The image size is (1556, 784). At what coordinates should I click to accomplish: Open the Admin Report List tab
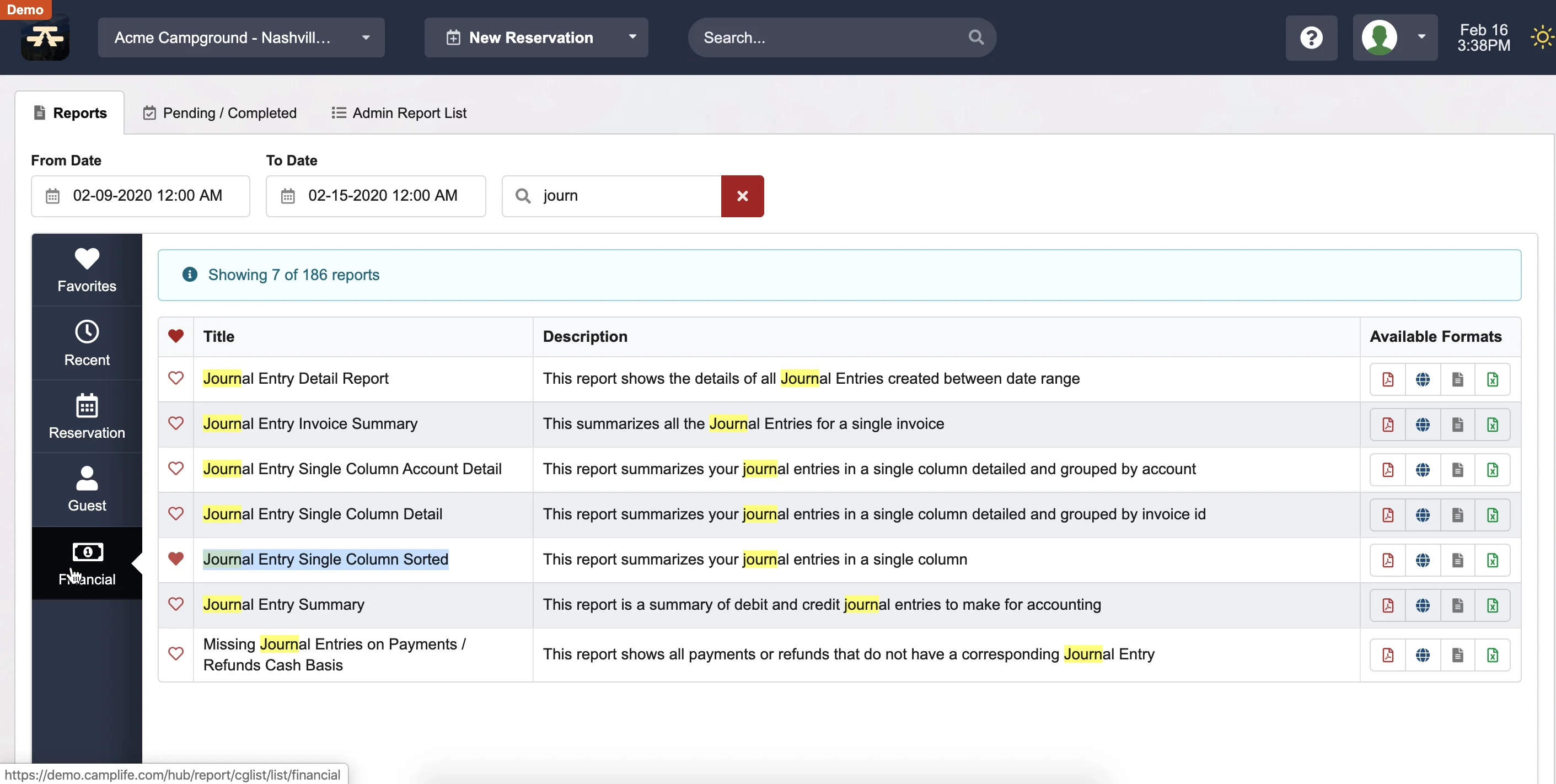coord(398,112)
